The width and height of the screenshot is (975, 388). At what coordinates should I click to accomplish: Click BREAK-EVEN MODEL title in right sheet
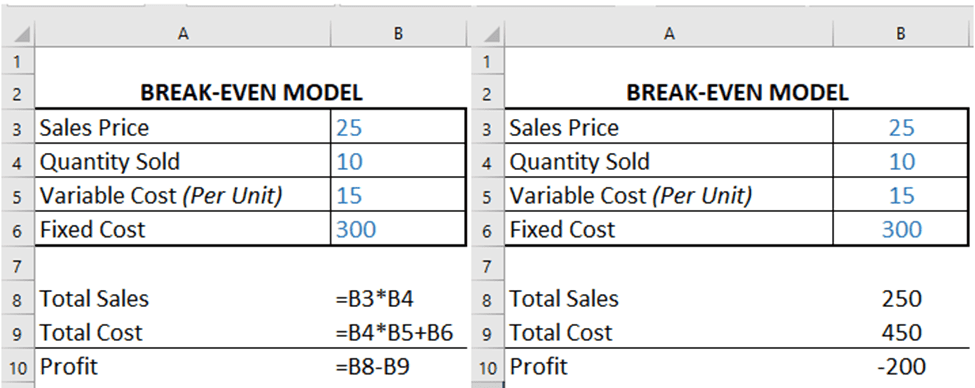[736, 93]
